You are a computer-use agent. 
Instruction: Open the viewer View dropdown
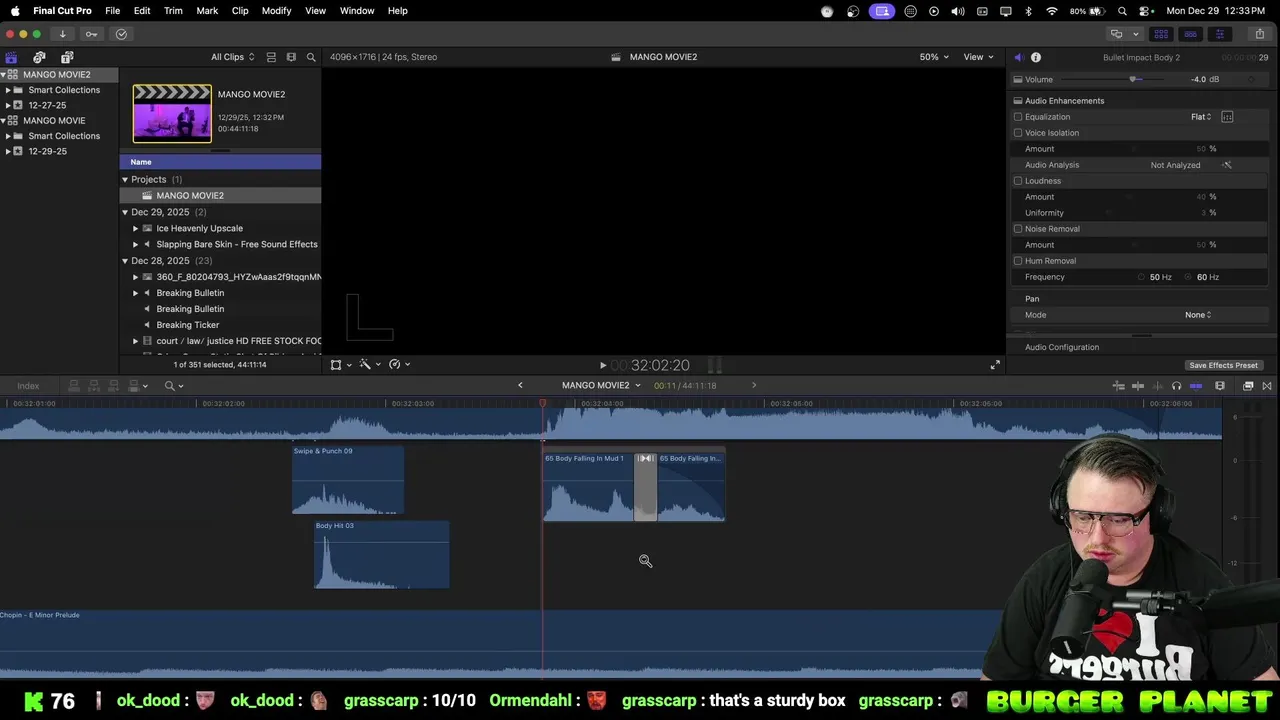point(978,57)
